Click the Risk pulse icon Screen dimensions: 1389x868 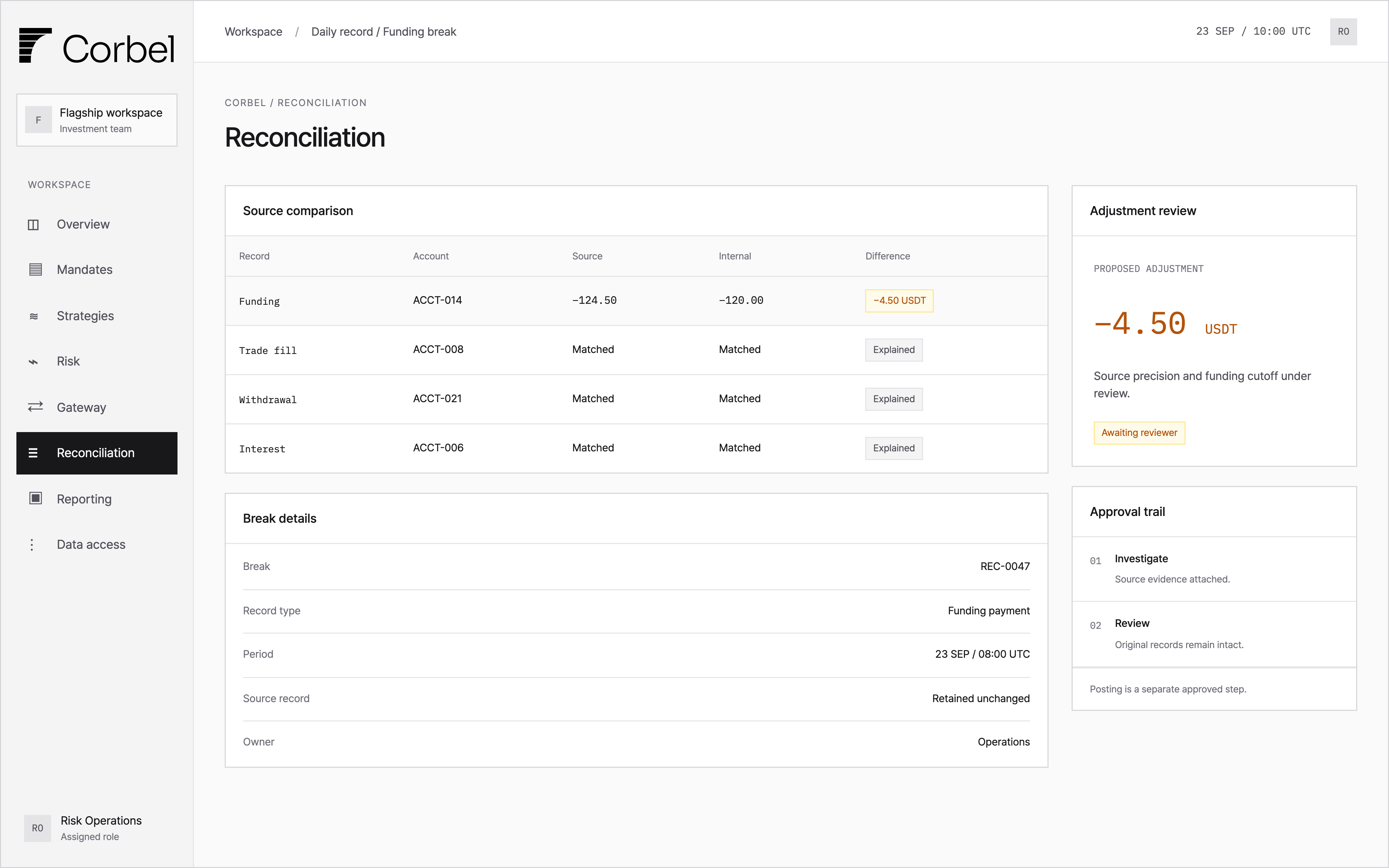33,362
